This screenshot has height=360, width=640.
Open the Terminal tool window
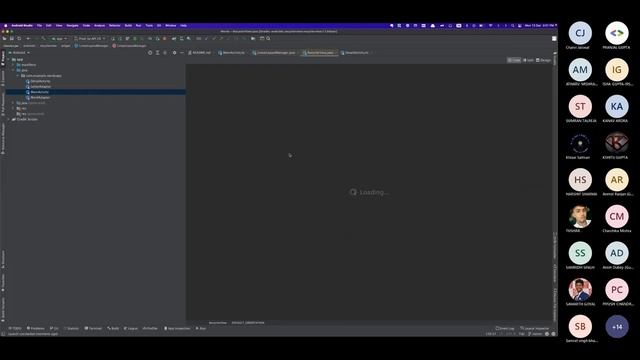93,328
